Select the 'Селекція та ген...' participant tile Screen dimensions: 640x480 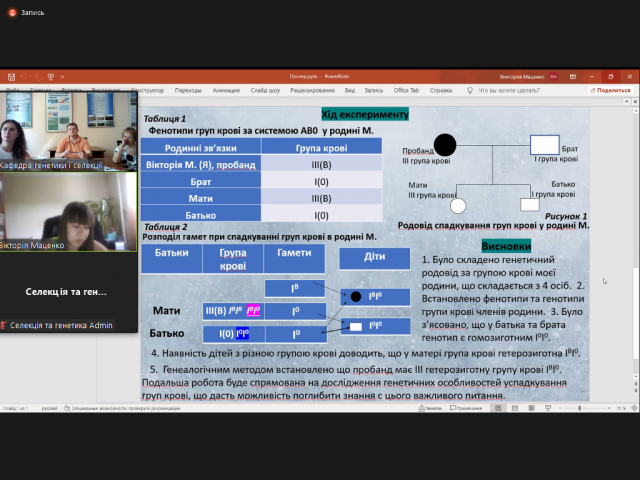click(x=68, y=291)
